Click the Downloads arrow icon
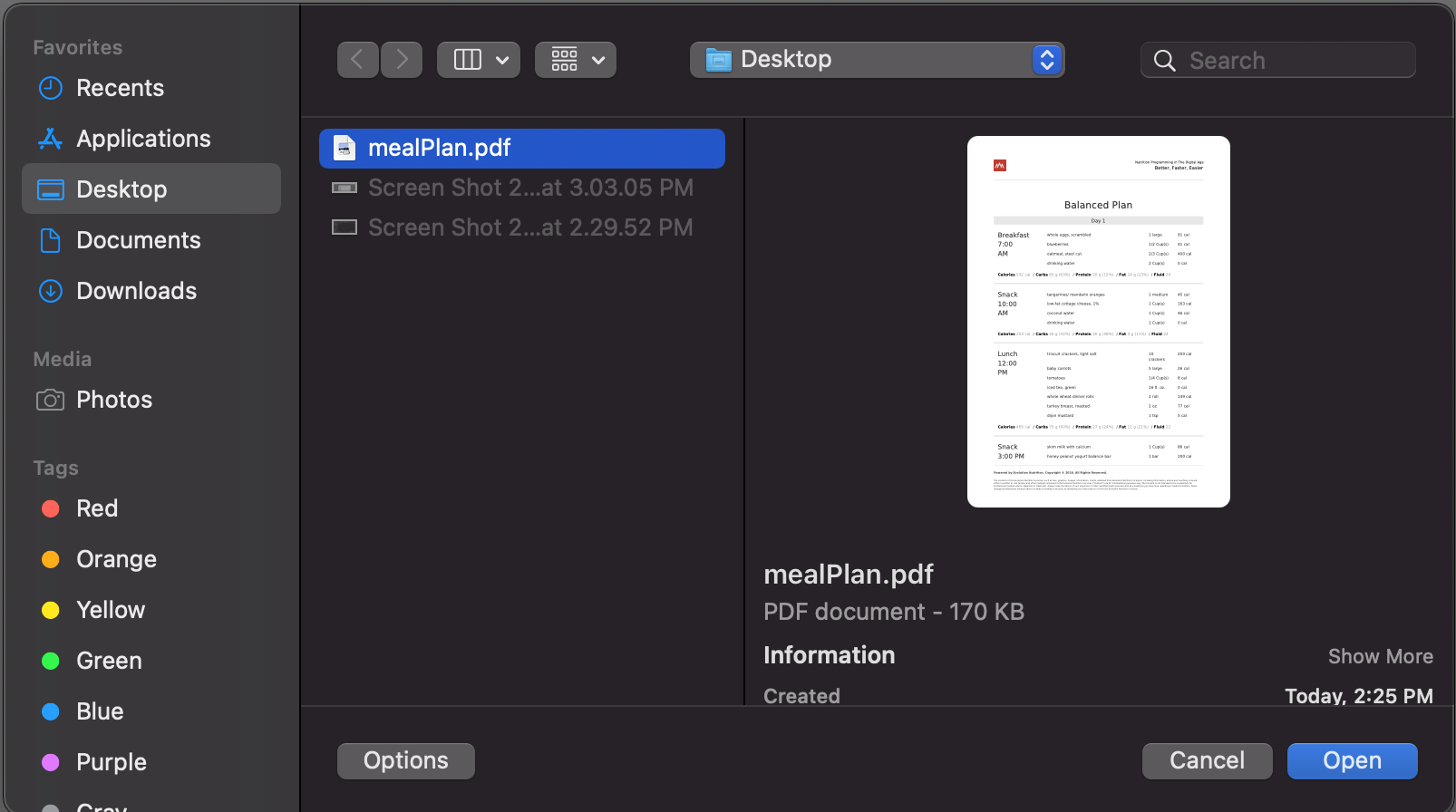 (x=51, y=291)
